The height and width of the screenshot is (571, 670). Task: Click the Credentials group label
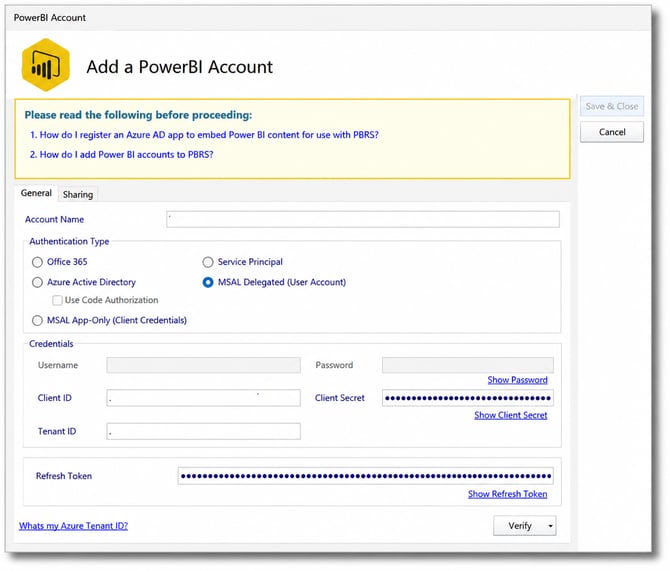pyautogui.click(x=51, y=344)
